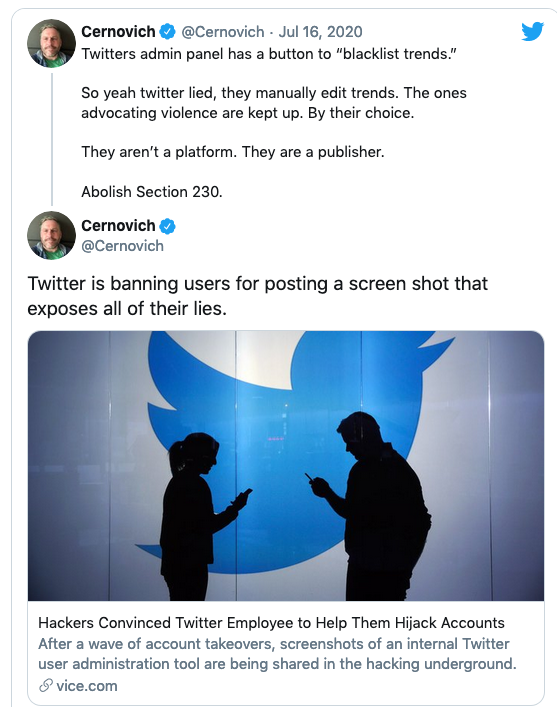This screenshot has height=707, width=557.
Task: Select the main tweet text about banning users
Action: (258, 296)
